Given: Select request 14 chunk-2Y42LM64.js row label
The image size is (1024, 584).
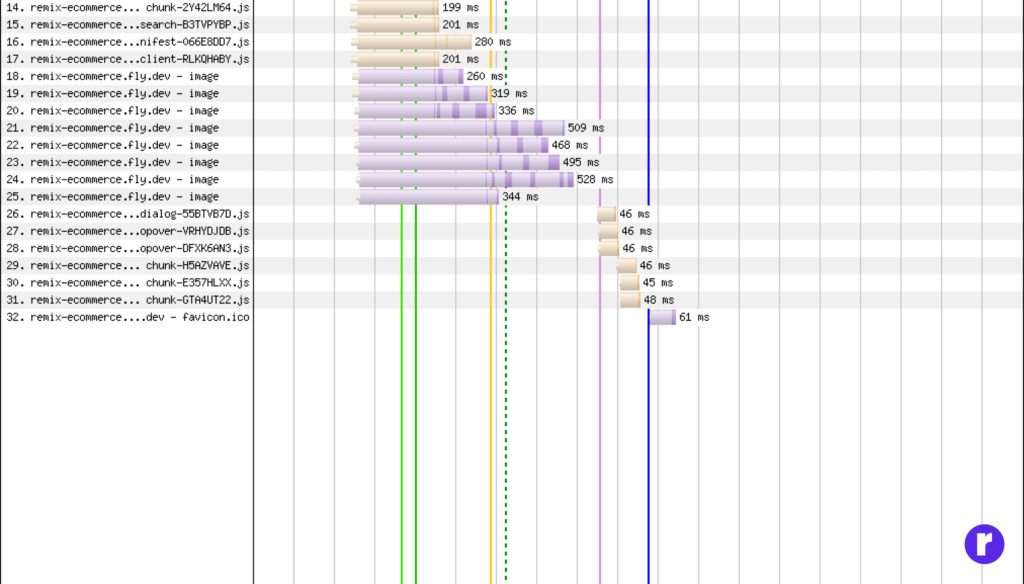Looking at the screenshot, I should coord(127,7).
